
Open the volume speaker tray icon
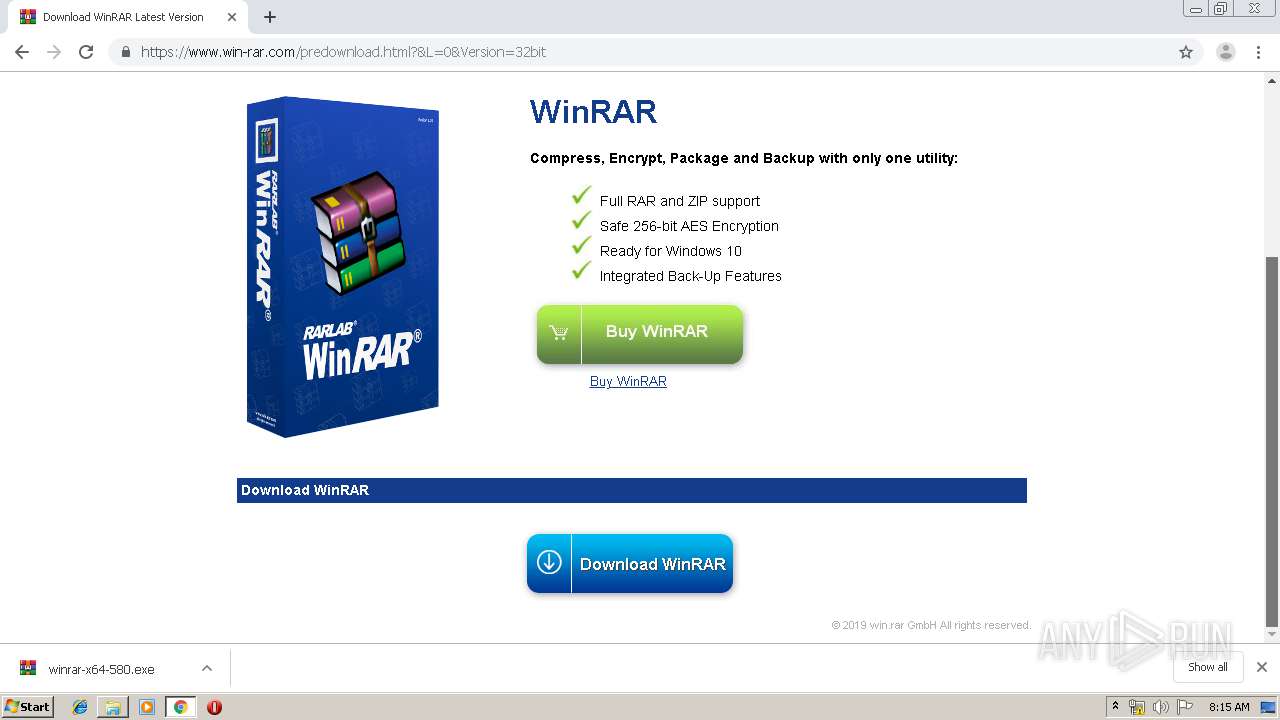pyautogui.click(x=1160, y=707)
